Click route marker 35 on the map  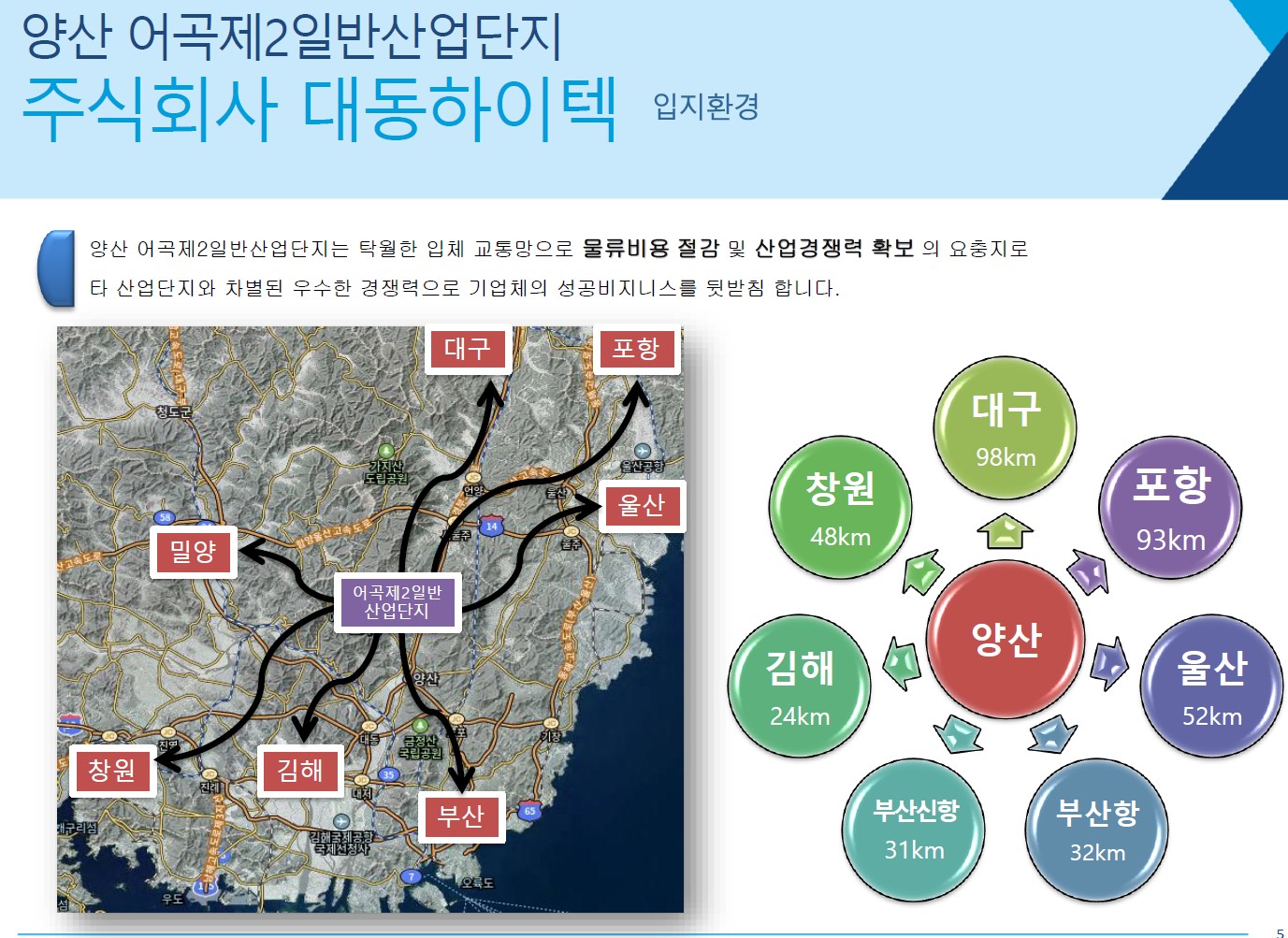[388, 774]
